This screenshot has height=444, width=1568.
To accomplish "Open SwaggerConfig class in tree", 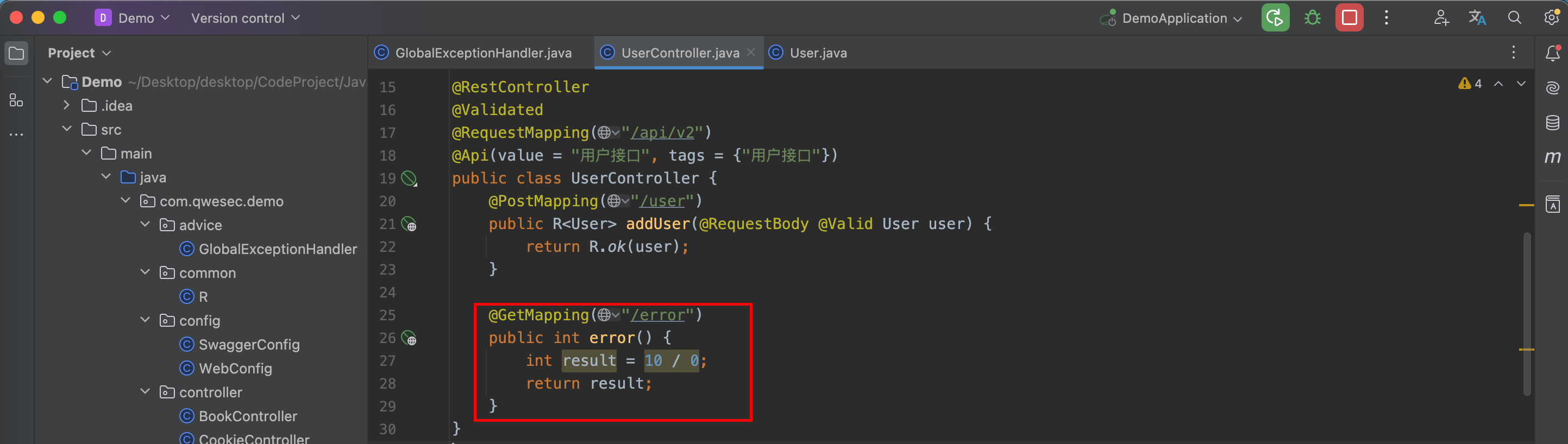I will pos(239,344).
